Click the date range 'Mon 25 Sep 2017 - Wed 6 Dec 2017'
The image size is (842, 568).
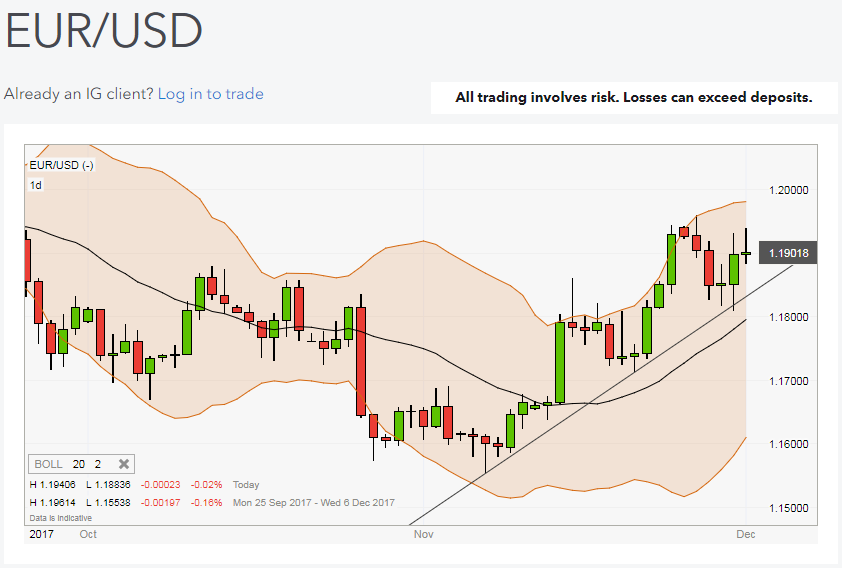point(314,503)
